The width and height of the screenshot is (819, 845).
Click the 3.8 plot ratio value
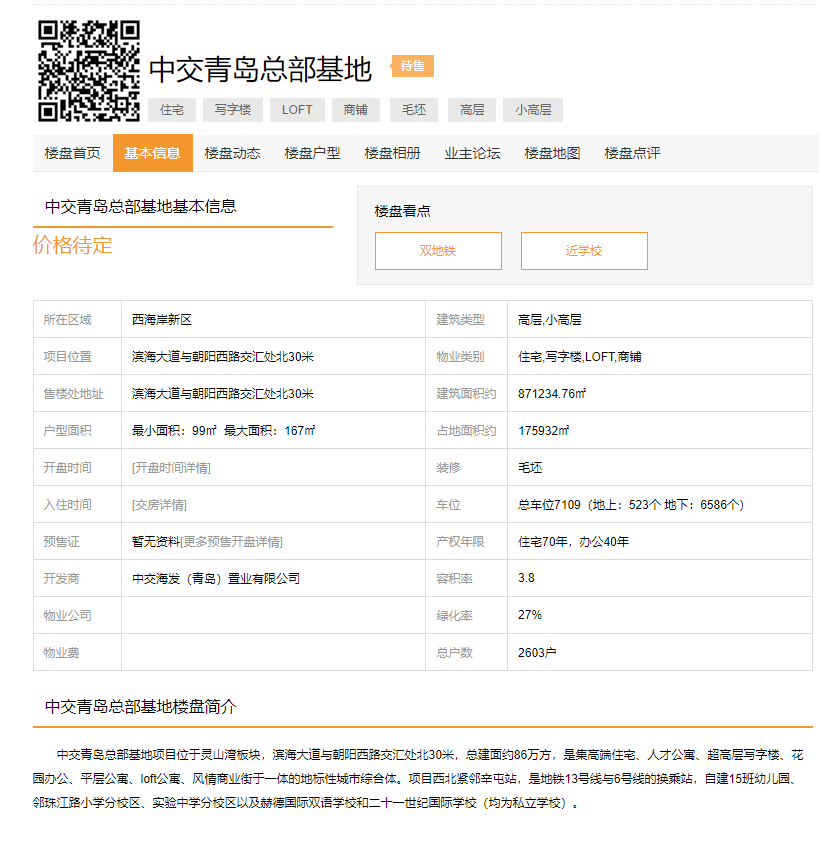coord(526,578)
